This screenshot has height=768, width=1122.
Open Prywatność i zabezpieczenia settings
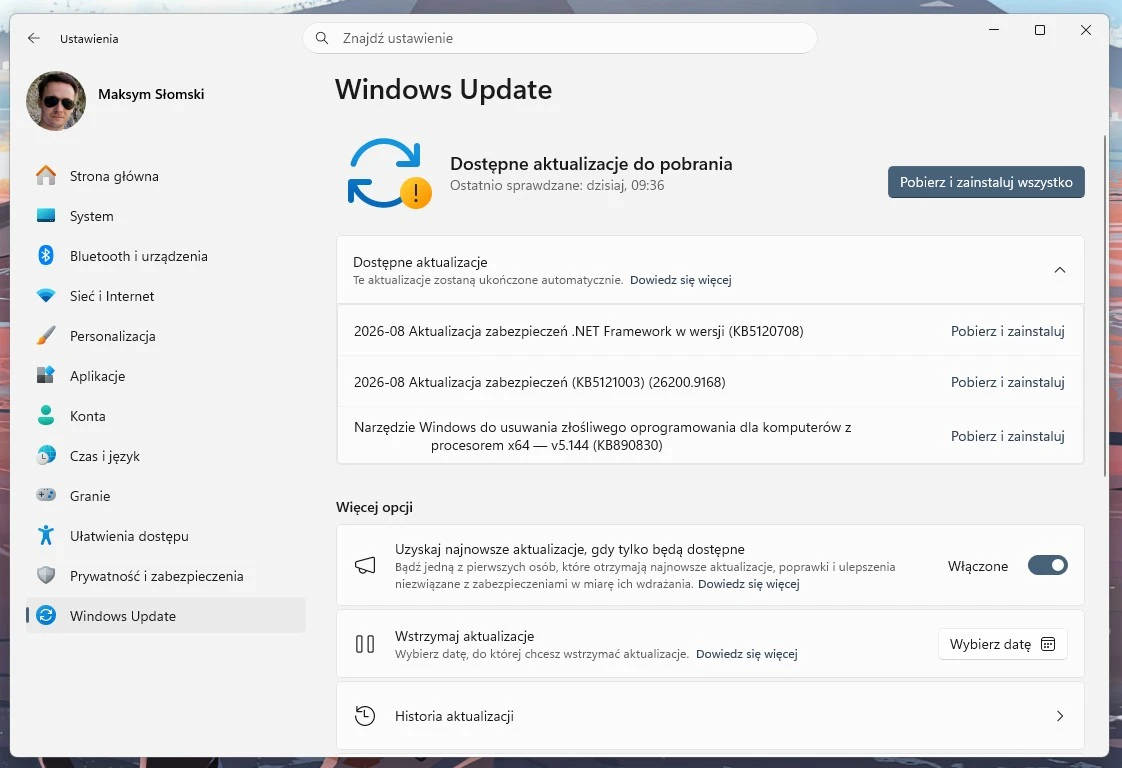[x=166, y=576]
